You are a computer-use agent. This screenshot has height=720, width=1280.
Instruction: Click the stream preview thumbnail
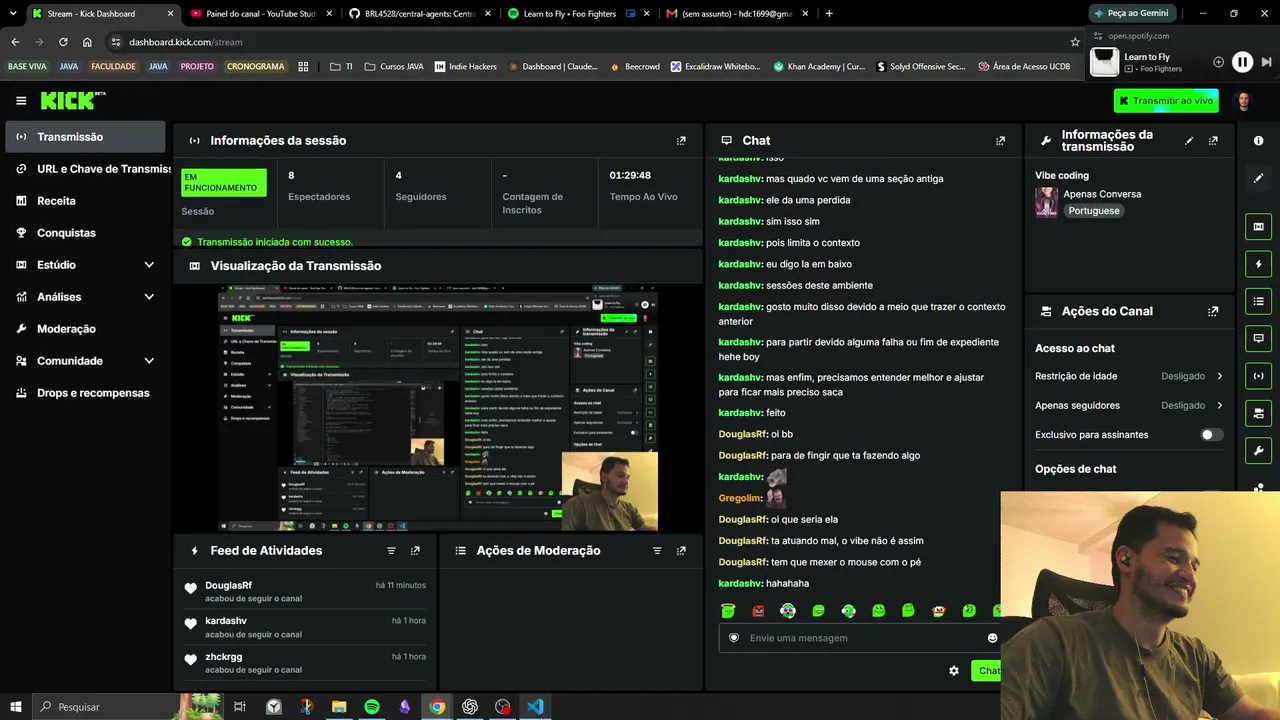pyautogui.click(x=438, y=408)
